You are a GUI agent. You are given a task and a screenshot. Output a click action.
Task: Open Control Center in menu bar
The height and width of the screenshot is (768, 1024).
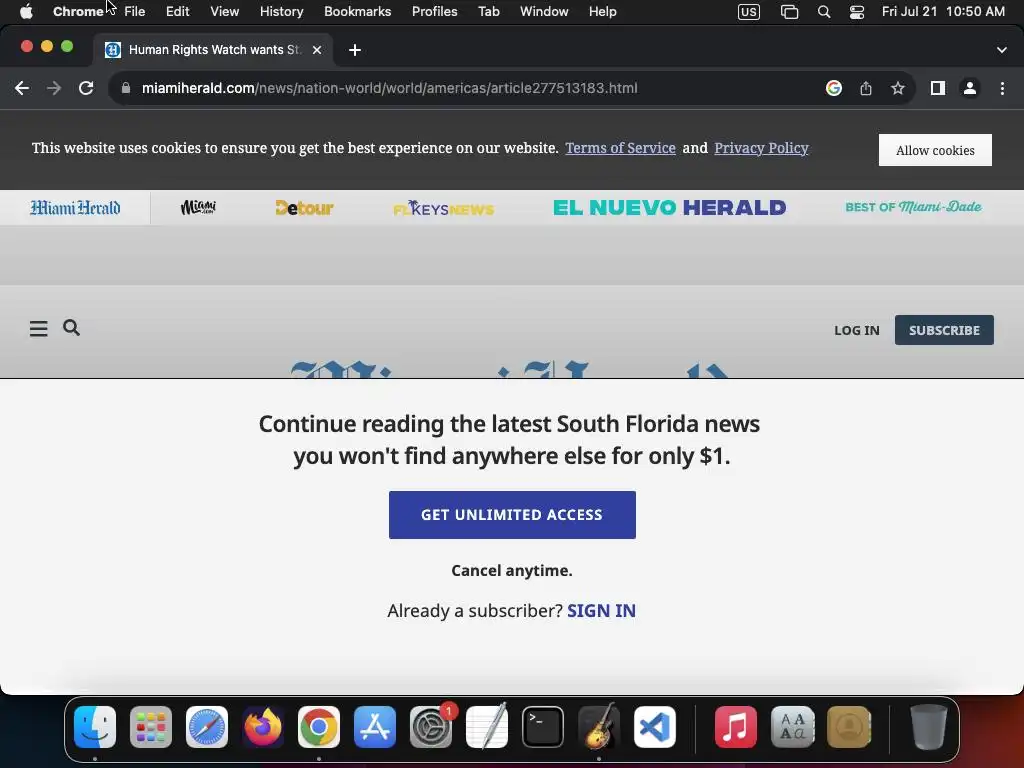click(x=857, y=12)
